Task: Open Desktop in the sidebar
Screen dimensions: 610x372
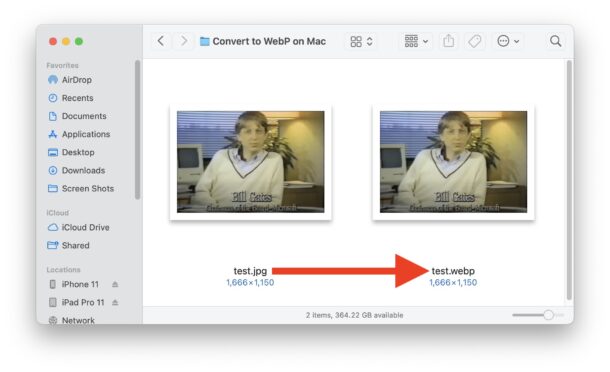Action: 78,152
